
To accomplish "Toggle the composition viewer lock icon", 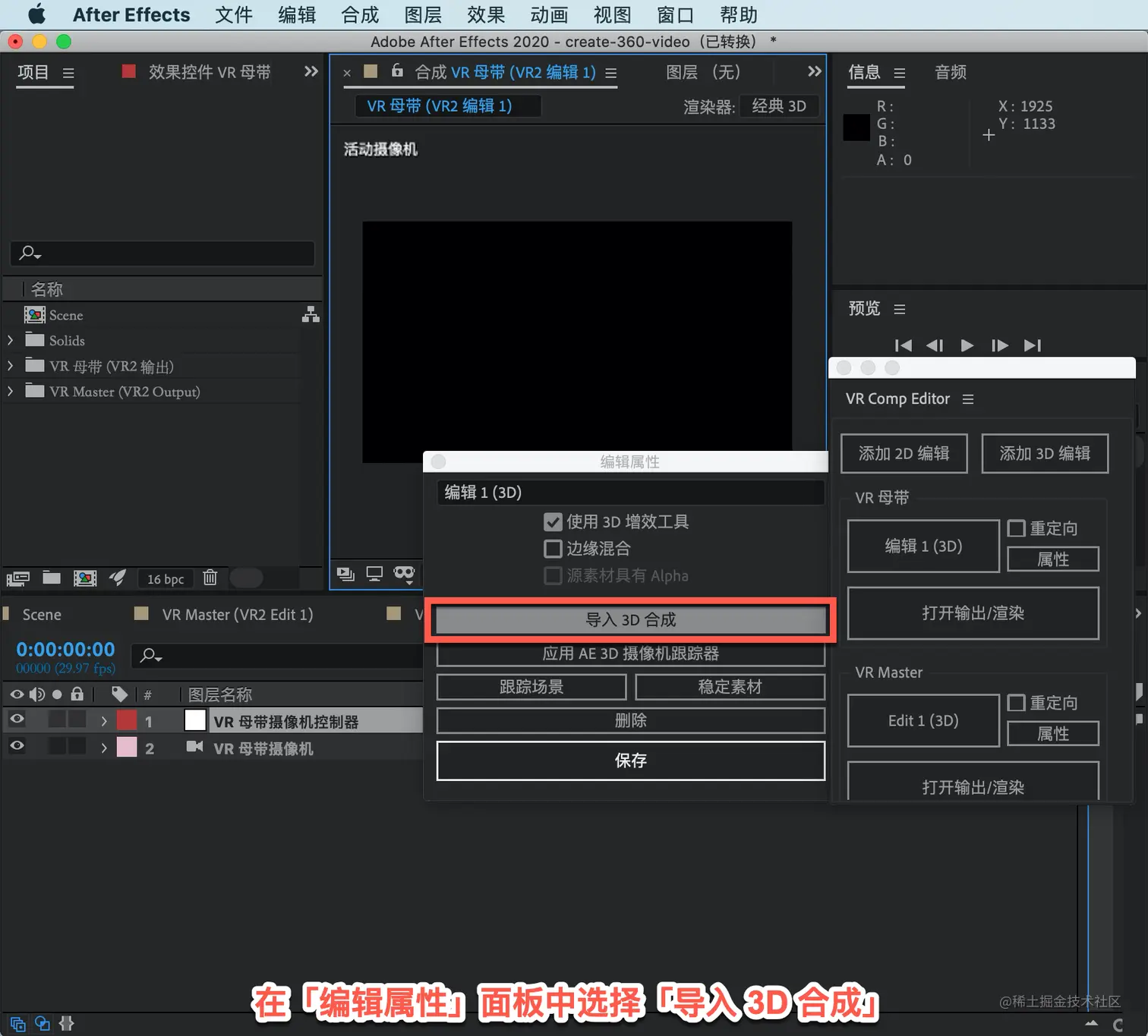I will pyautogui.click(x=397, y=71).
